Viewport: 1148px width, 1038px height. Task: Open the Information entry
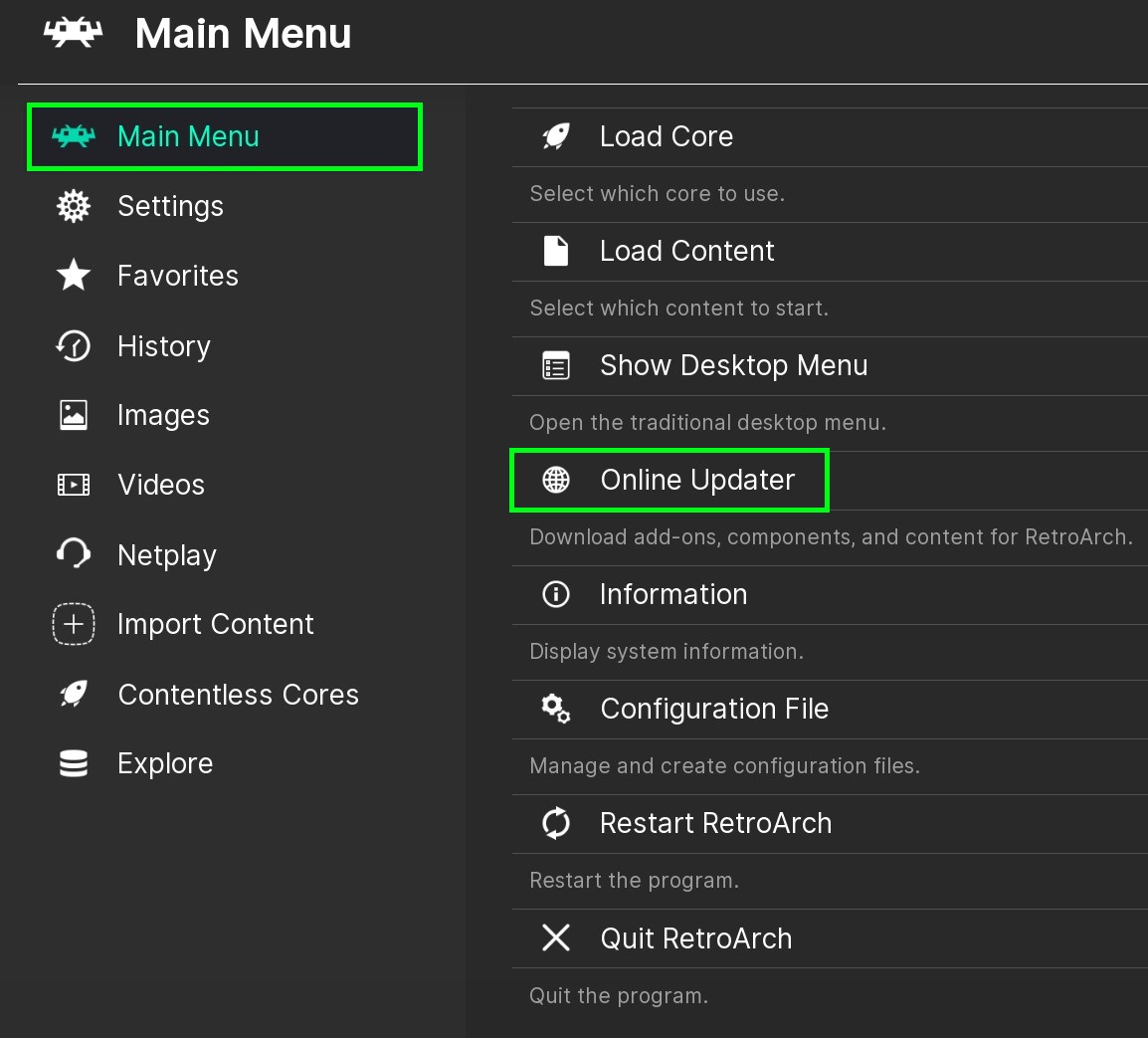coord(672,594)
